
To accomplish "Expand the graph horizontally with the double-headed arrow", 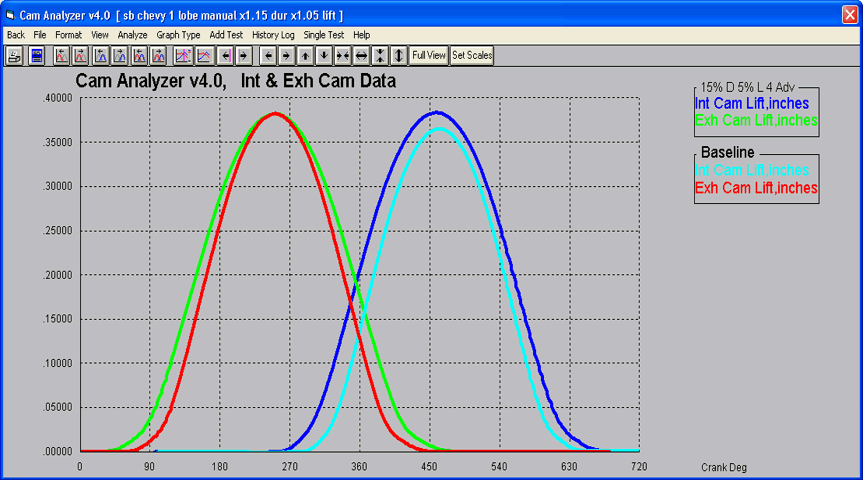I will click(361, 56).
